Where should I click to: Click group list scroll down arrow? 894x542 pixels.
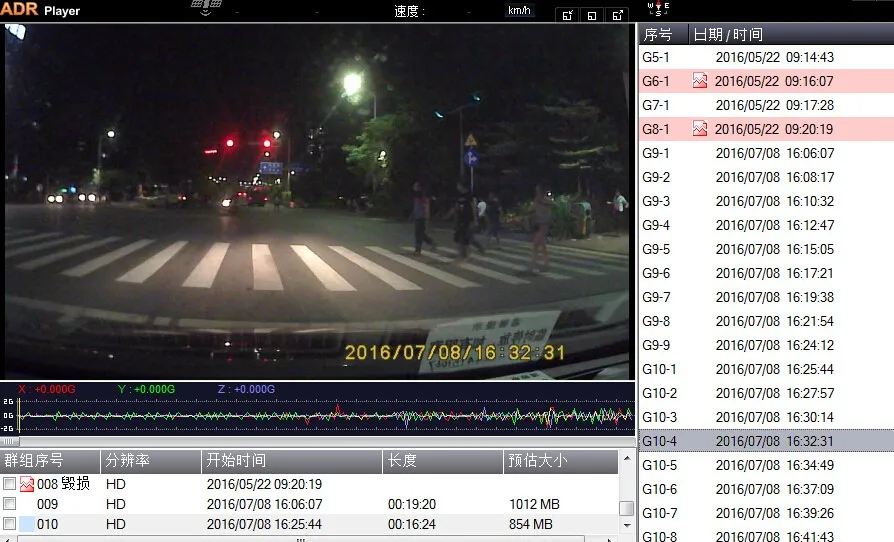pos(627,525)
